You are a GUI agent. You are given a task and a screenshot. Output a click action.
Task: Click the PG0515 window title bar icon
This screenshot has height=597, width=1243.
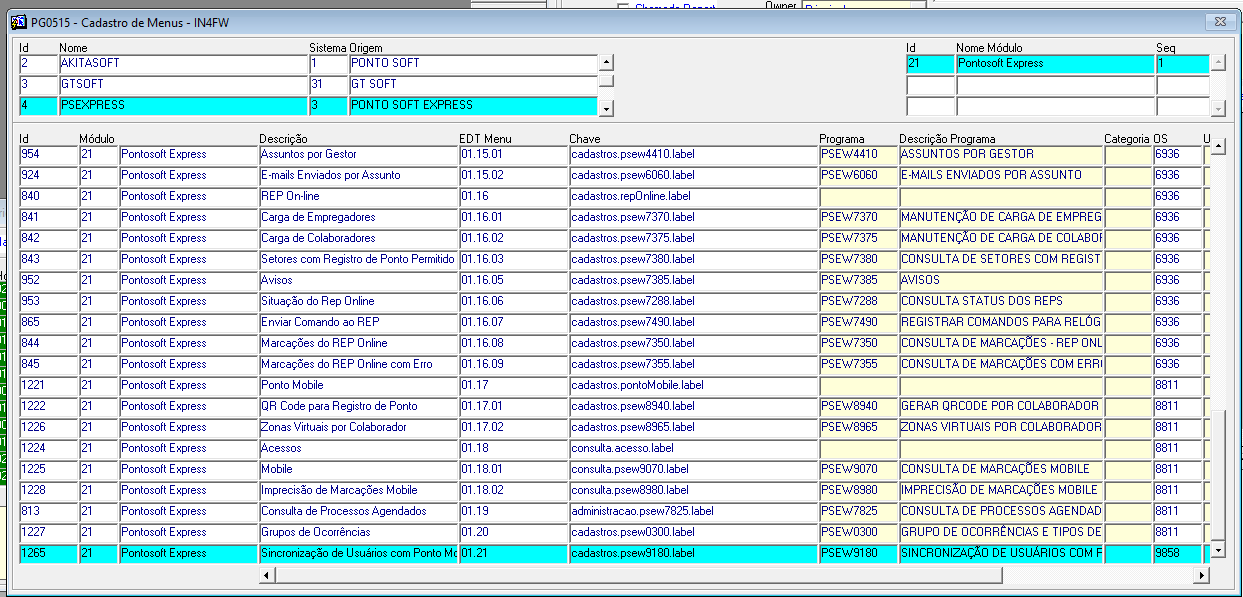pyautogui.click(x=17, y=21)
